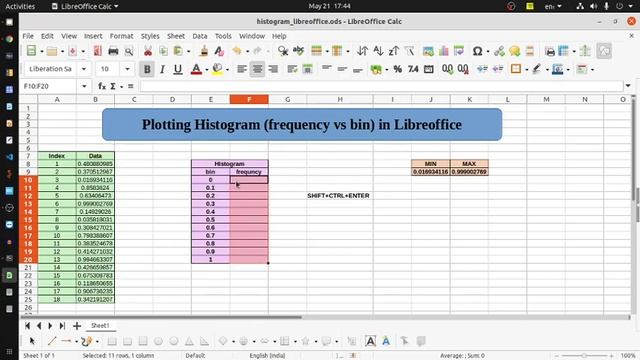Open the File menu
This screenshot has width=640, height=360.
(28, 36)
